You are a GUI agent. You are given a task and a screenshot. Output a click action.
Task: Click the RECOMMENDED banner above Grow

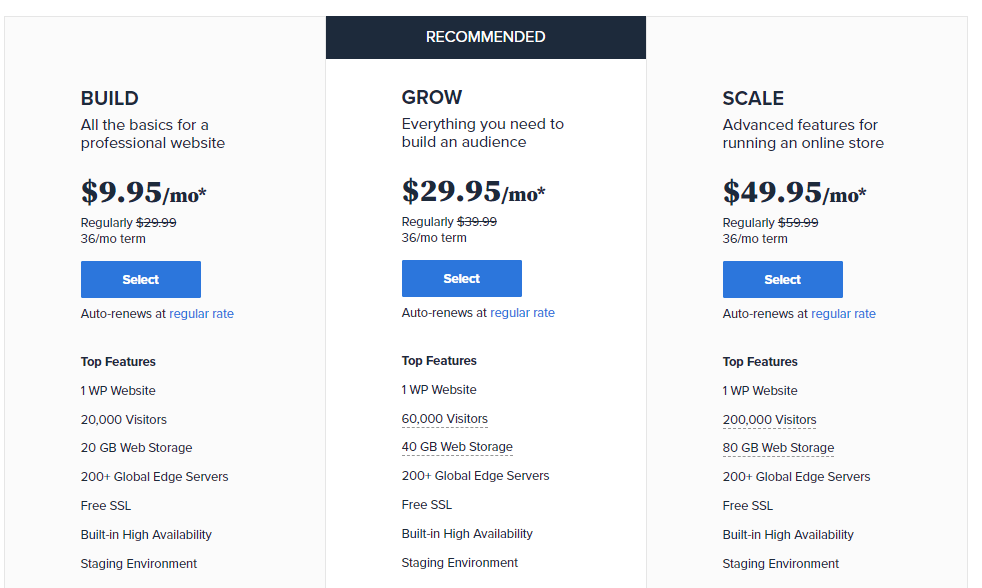pyautogui.click(x=485, y=36)
